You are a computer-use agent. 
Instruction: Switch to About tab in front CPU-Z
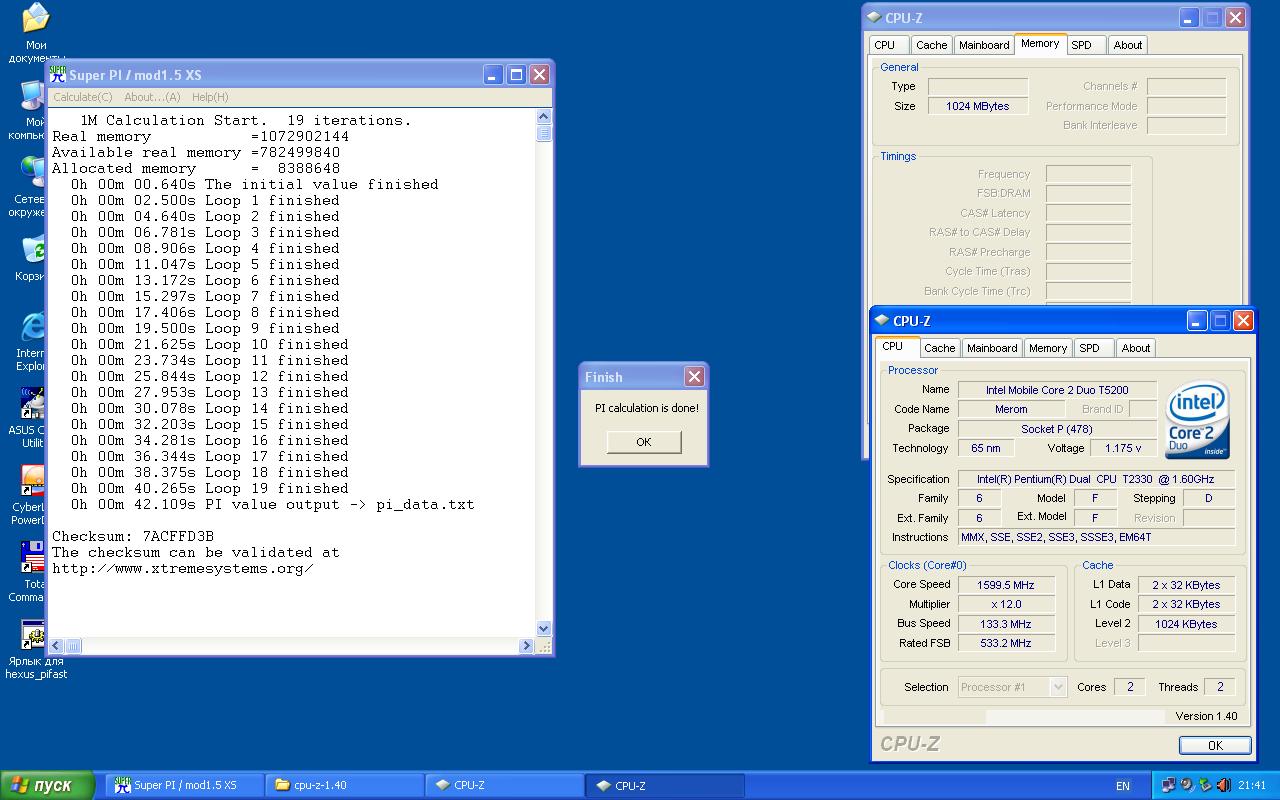(1135, 348)
